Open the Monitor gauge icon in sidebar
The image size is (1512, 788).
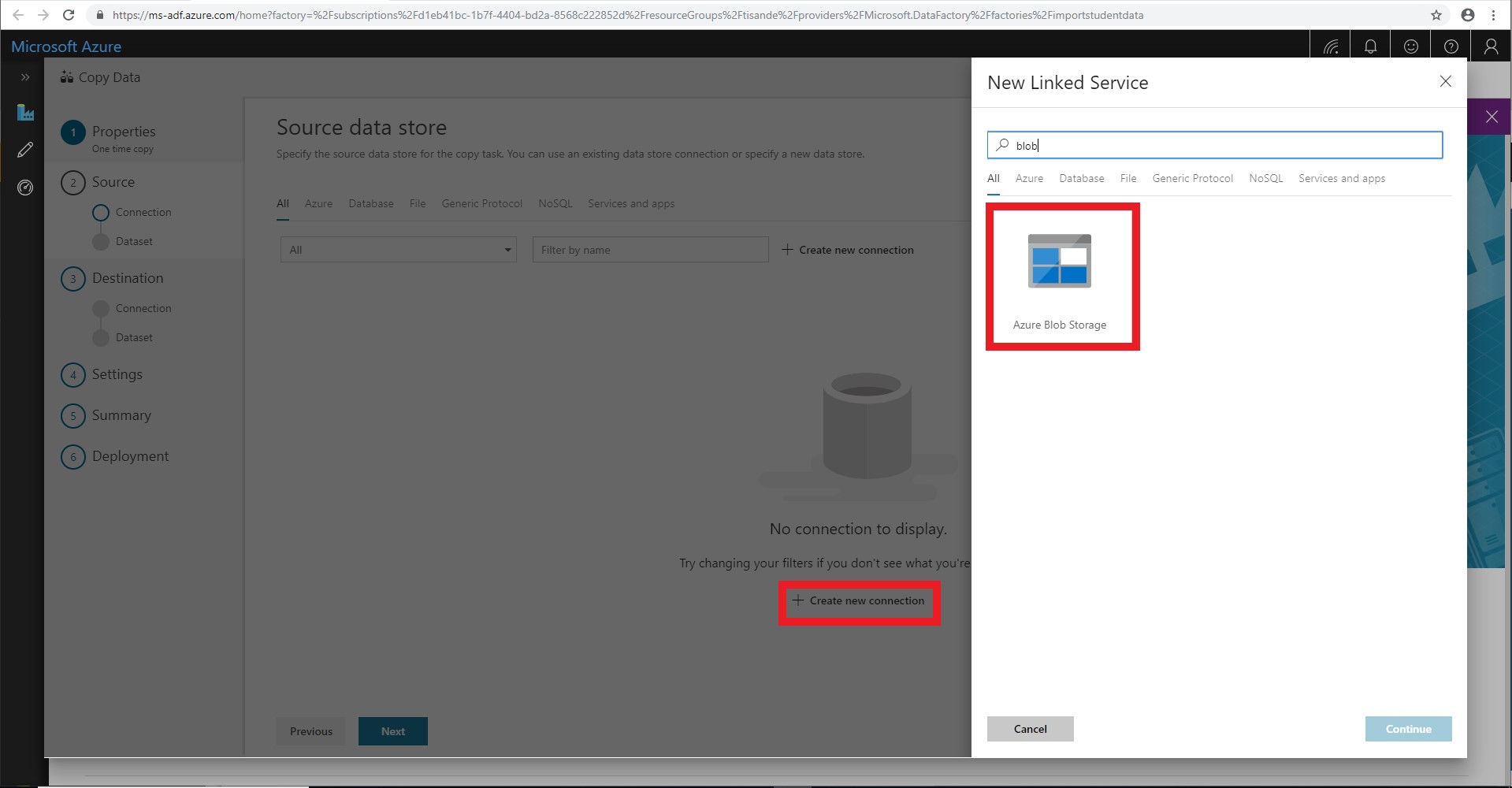pos(25,188)
